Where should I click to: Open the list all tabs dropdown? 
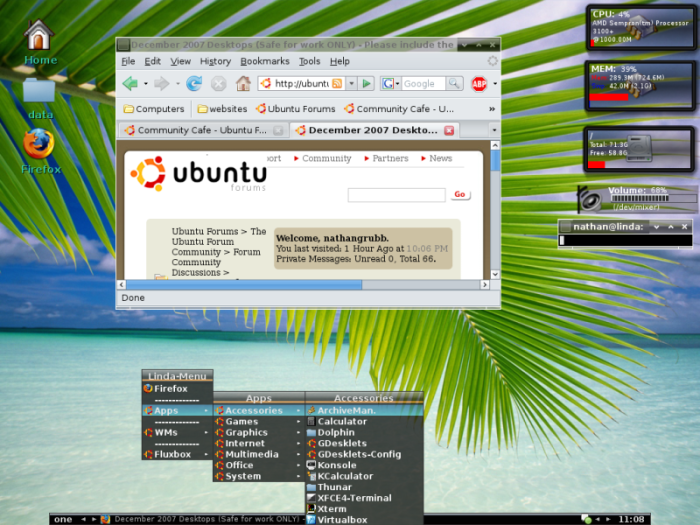tap(494, 130)
